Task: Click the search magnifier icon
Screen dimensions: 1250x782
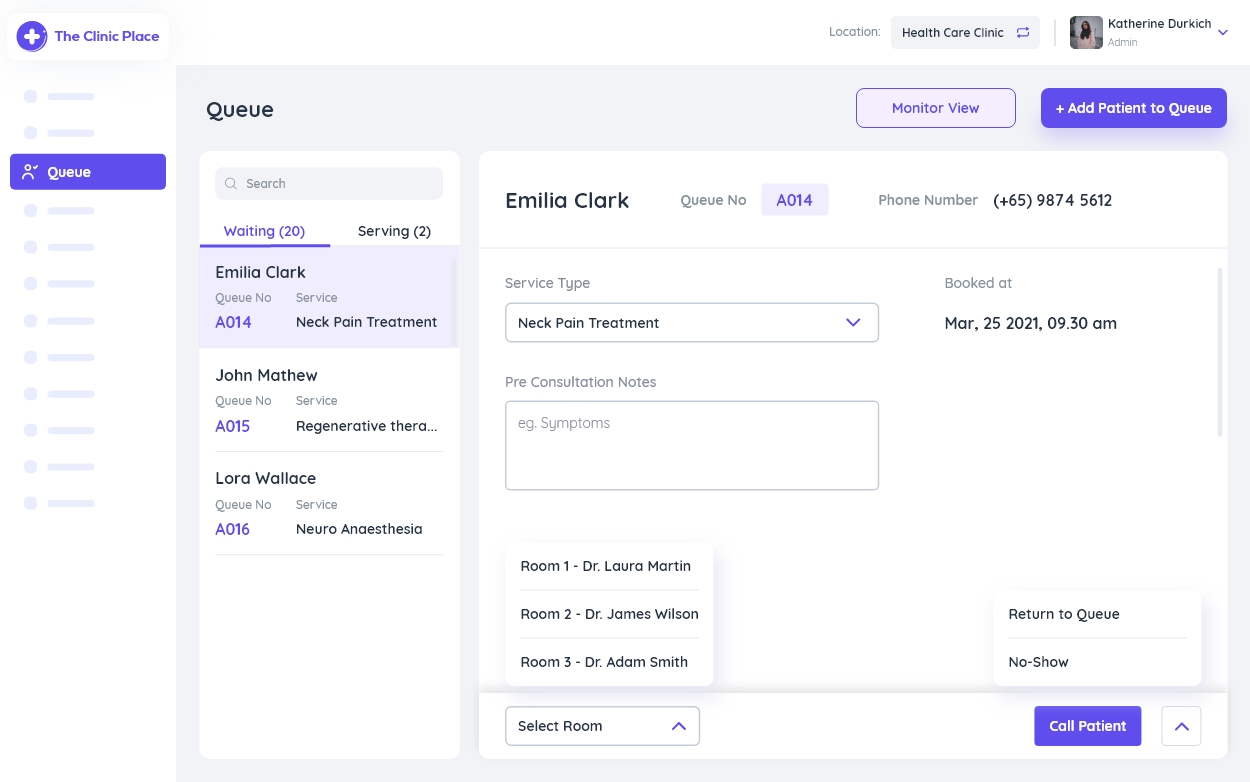Action: 231,183
